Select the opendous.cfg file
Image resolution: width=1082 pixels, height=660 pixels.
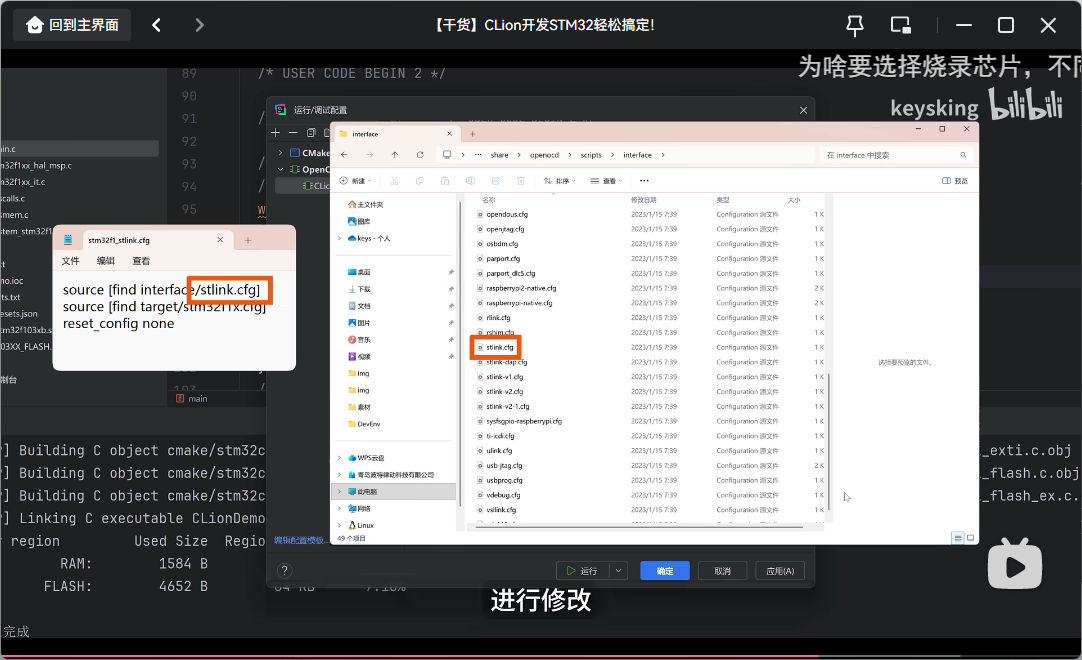(506, 215)
